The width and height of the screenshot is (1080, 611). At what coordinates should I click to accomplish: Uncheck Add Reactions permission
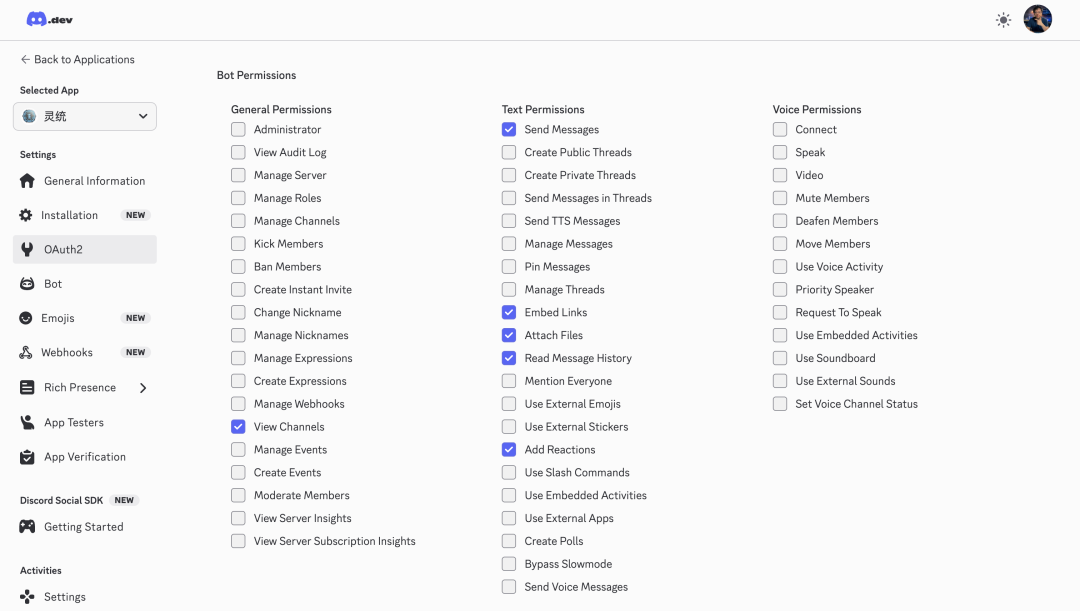509,449
